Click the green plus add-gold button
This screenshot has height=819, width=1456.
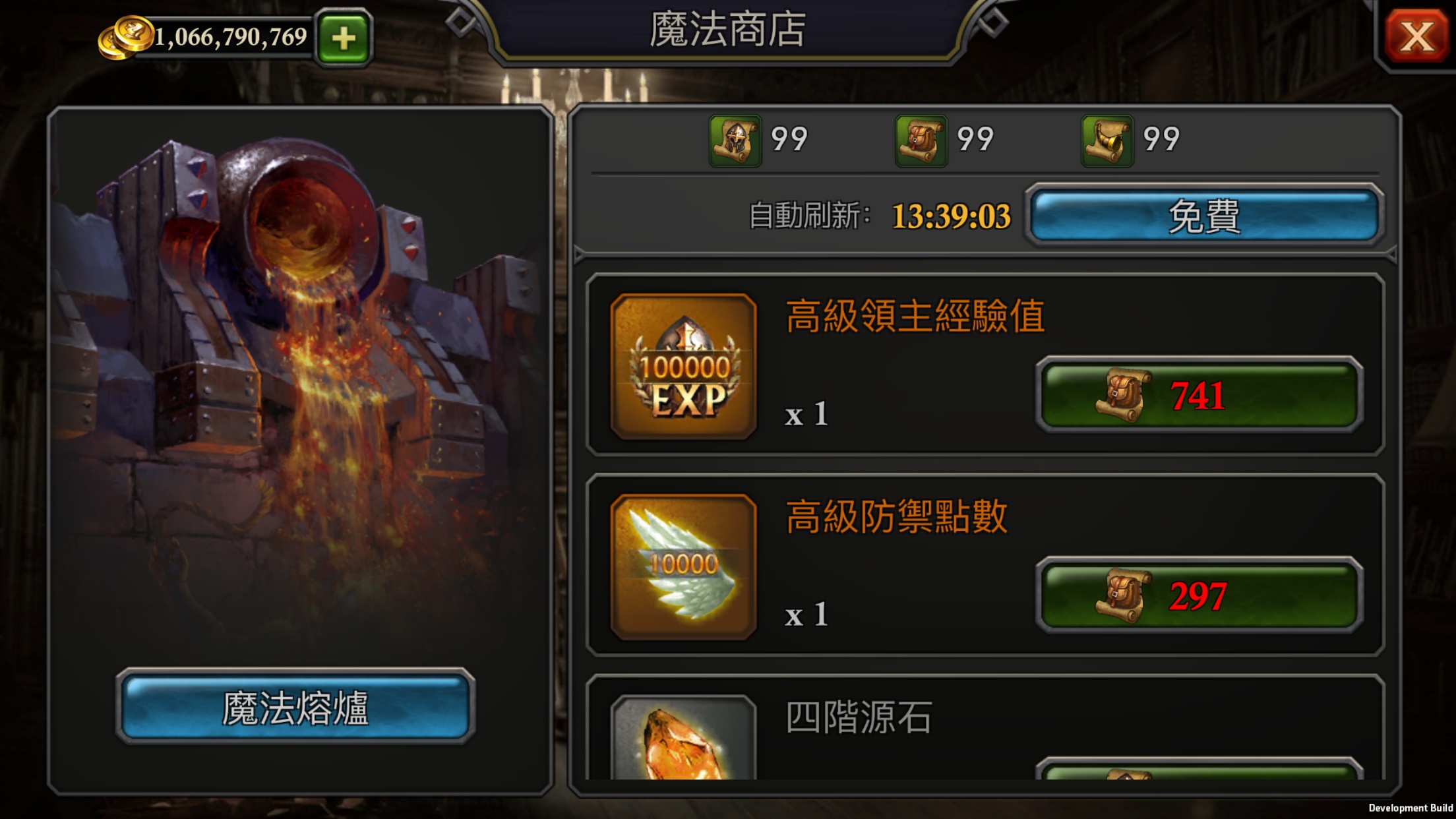[344, 38]
